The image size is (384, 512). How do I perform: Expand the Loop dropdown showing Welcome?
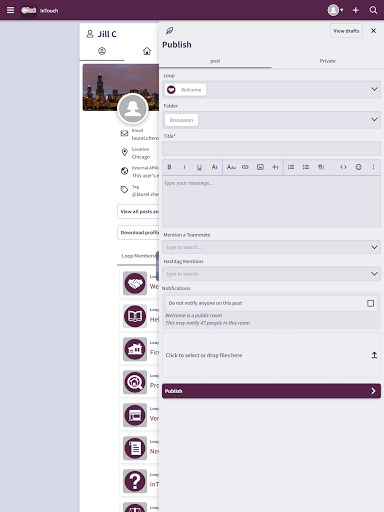point(271,90)
